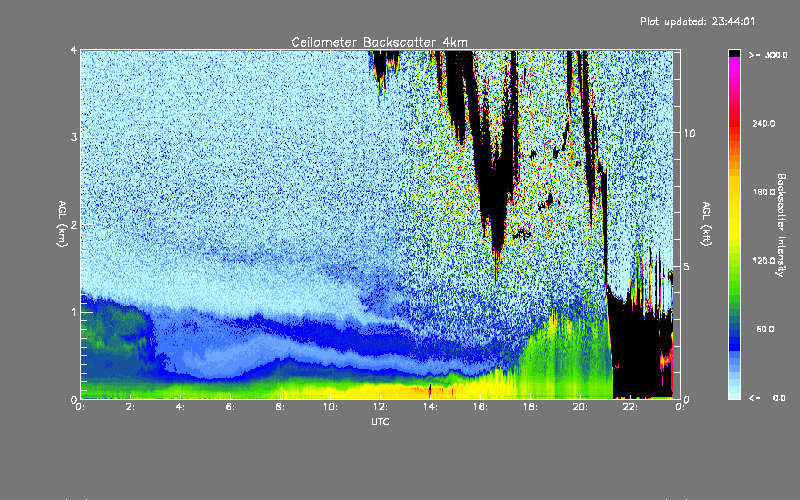Image resolution: width=800 pixels, height=500 pixels.
Task: Click the "14:" UTC time tick label
Action: click(430, 407)
